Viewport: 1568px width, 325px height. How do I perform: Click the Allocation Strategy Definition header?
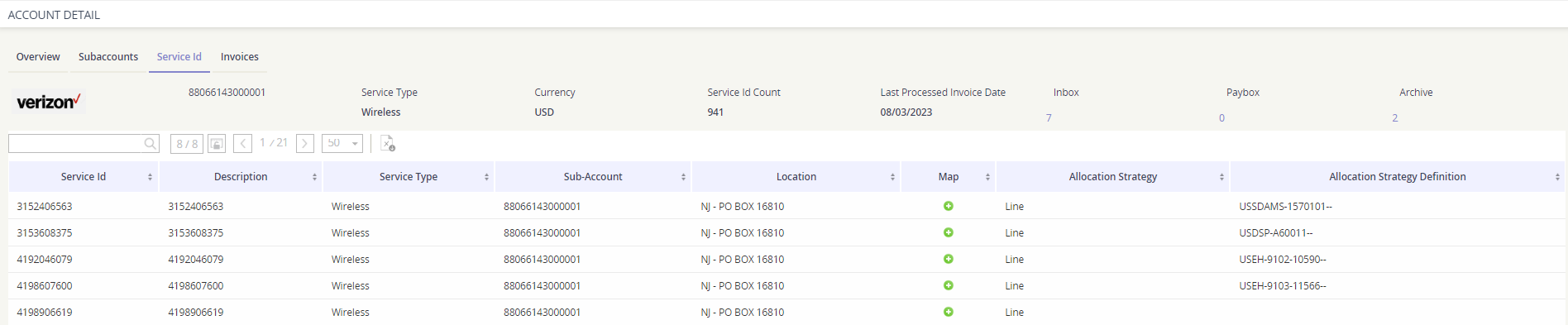coord(1398,177)
